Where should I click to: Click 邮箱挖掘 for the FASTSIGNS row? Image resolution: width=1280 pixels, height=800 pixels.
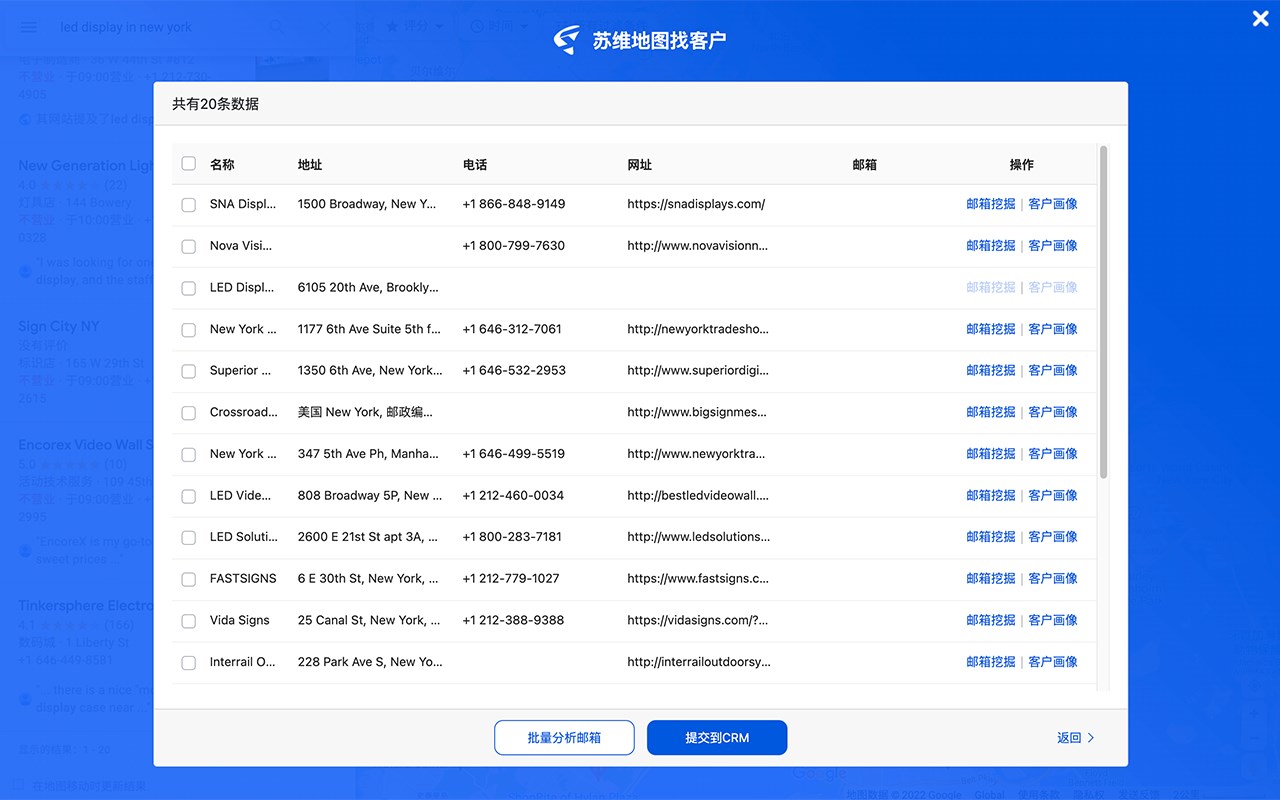(x=991, y=579)
